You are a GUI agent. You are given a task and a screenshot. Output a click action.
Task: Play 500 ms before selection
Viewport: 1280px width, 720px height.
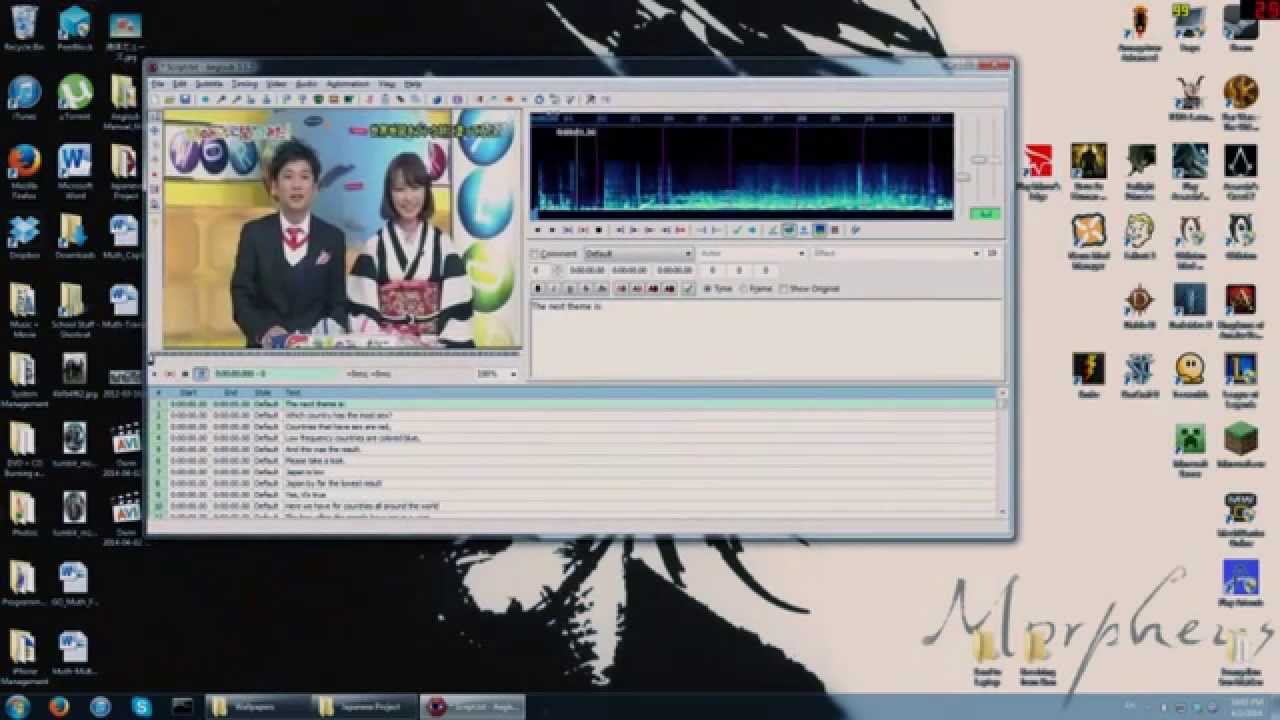point(620,229)
